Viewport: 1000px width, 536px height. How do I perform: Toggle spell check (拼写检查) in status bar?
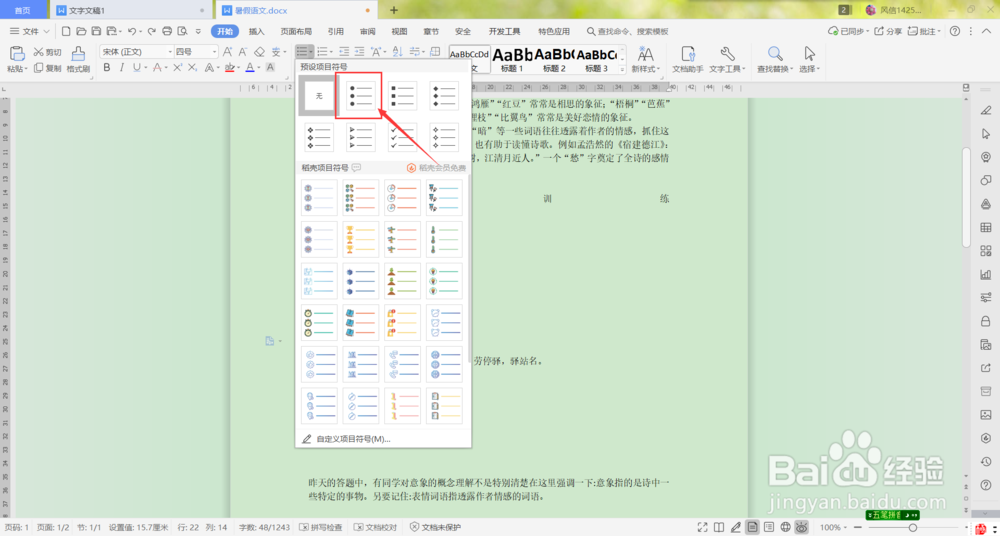click(x=321, y=528)
